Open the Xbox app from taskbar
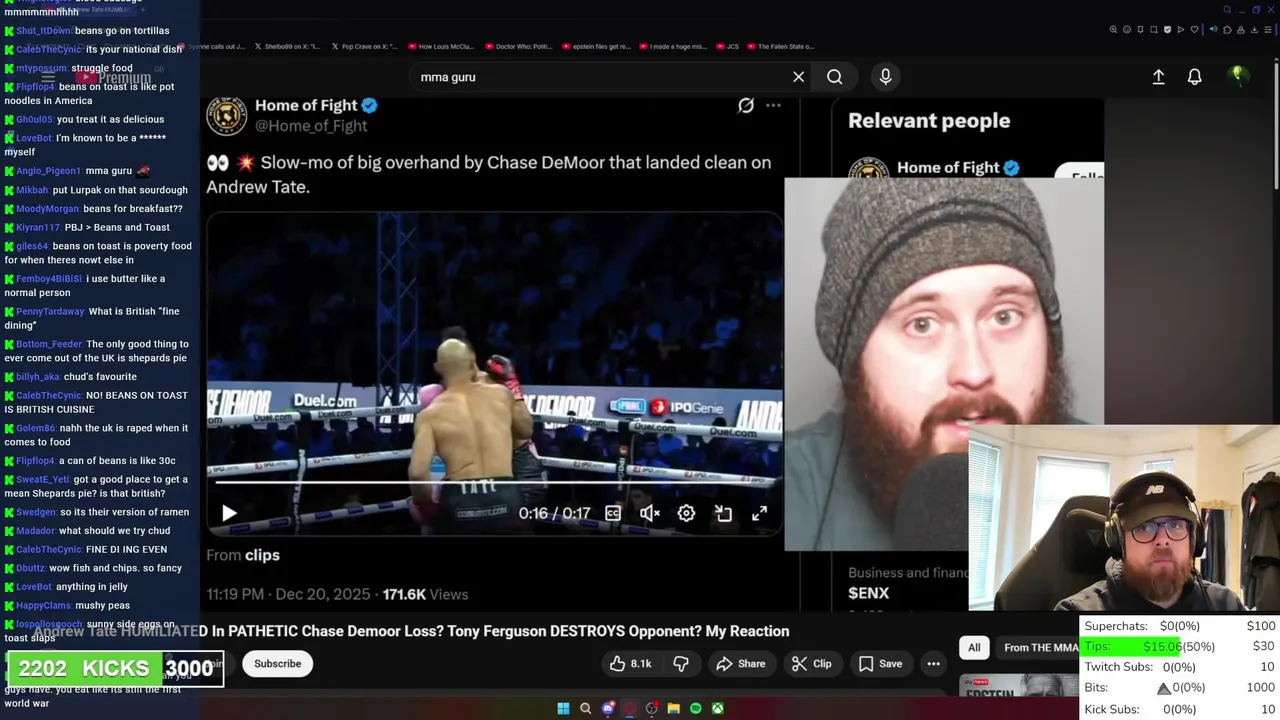1280x720 pixels. tap(717, 708)
